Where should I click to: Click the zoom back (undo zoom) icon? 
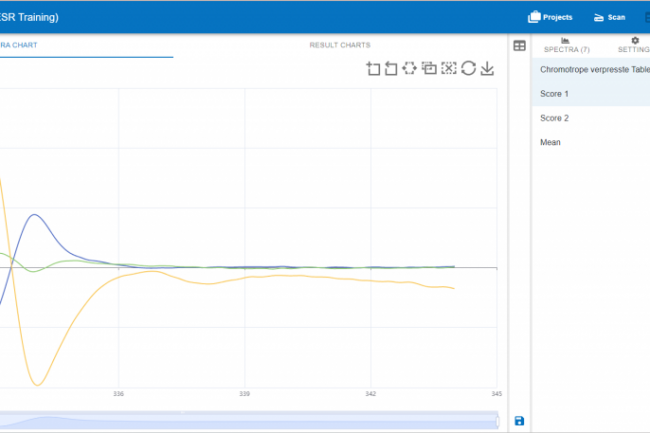(391, 68)
